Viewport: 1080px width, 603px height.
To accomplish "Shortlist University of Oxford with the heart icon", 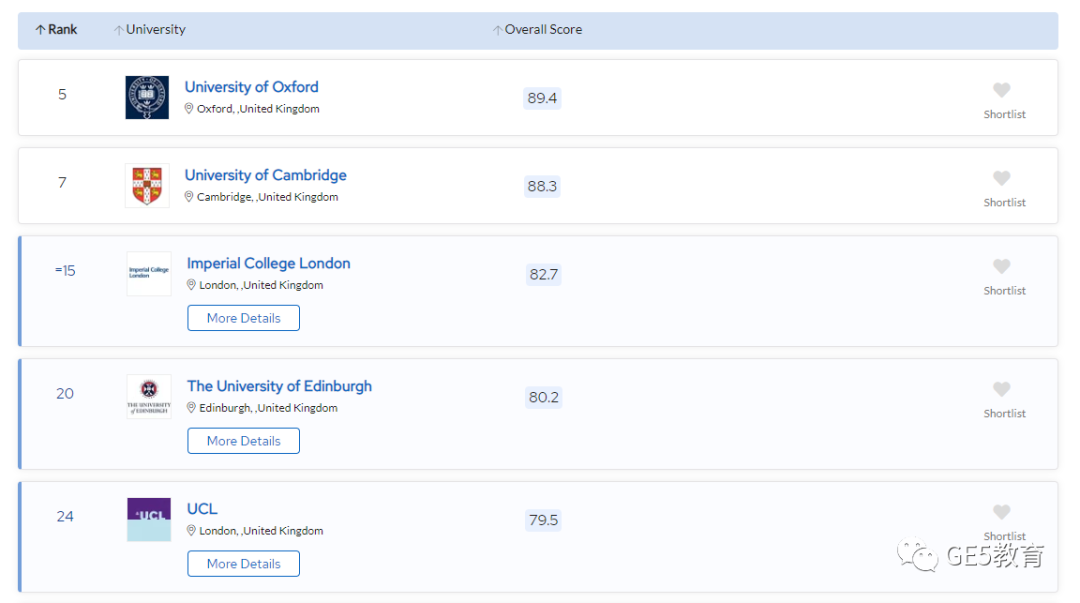I will point(1001,90).
